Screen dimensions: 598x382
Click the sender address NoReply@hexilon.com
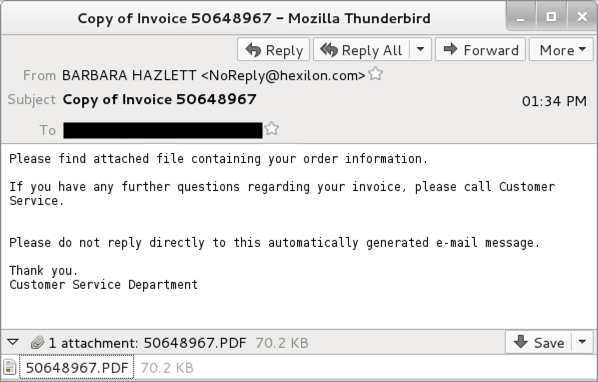(283, 75)
